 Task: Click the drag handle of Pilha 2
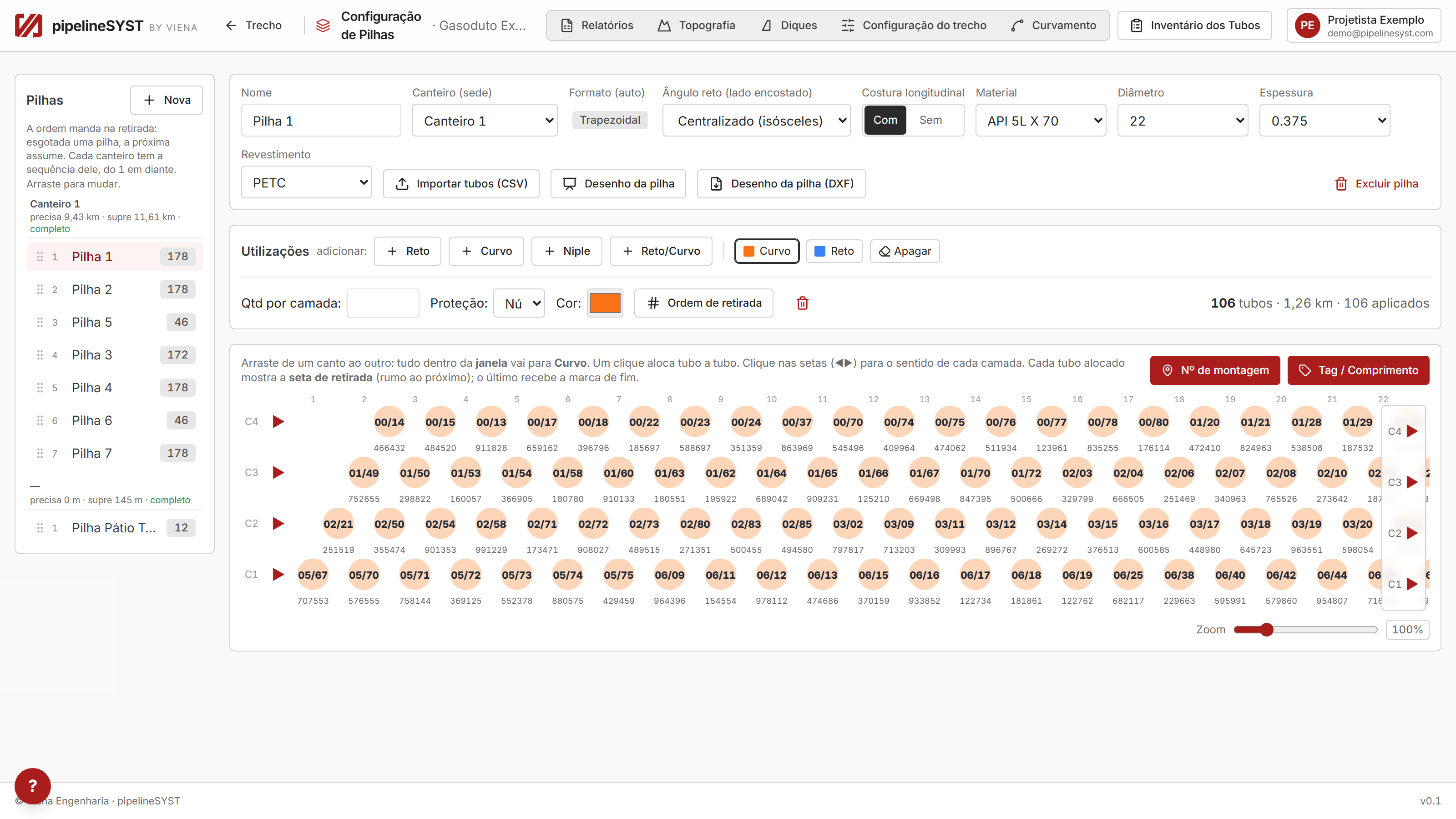(40, 289)
